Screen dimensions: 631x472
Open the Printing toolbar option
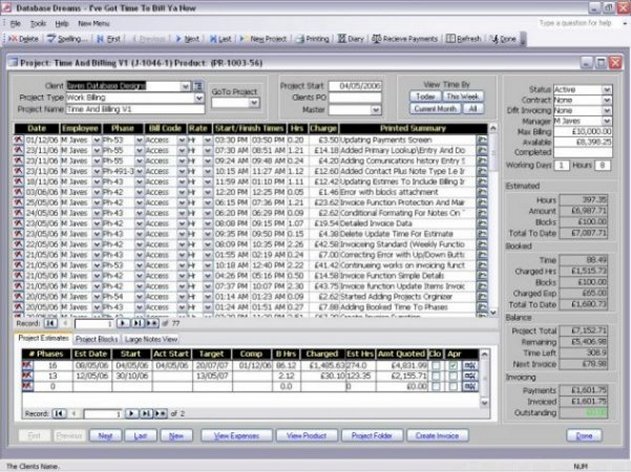click(x=313, y=39)
